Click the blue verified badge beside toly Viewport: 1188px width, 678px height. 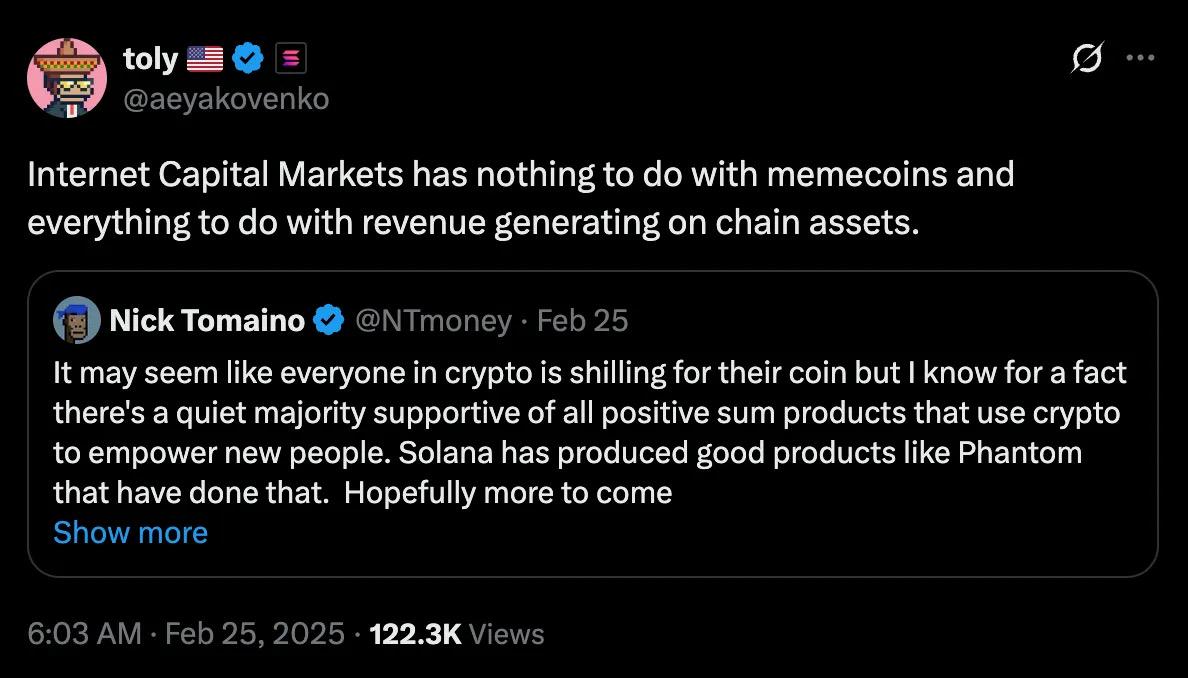click(x=248, y=60)
